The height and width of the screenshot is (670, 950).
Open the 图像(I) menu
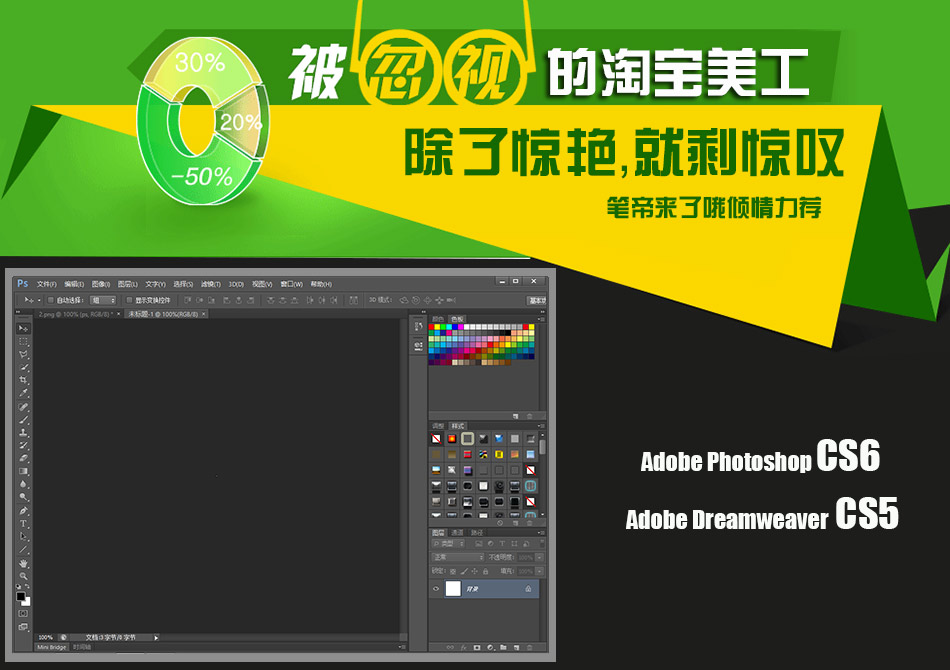click(x=101, y=284)
